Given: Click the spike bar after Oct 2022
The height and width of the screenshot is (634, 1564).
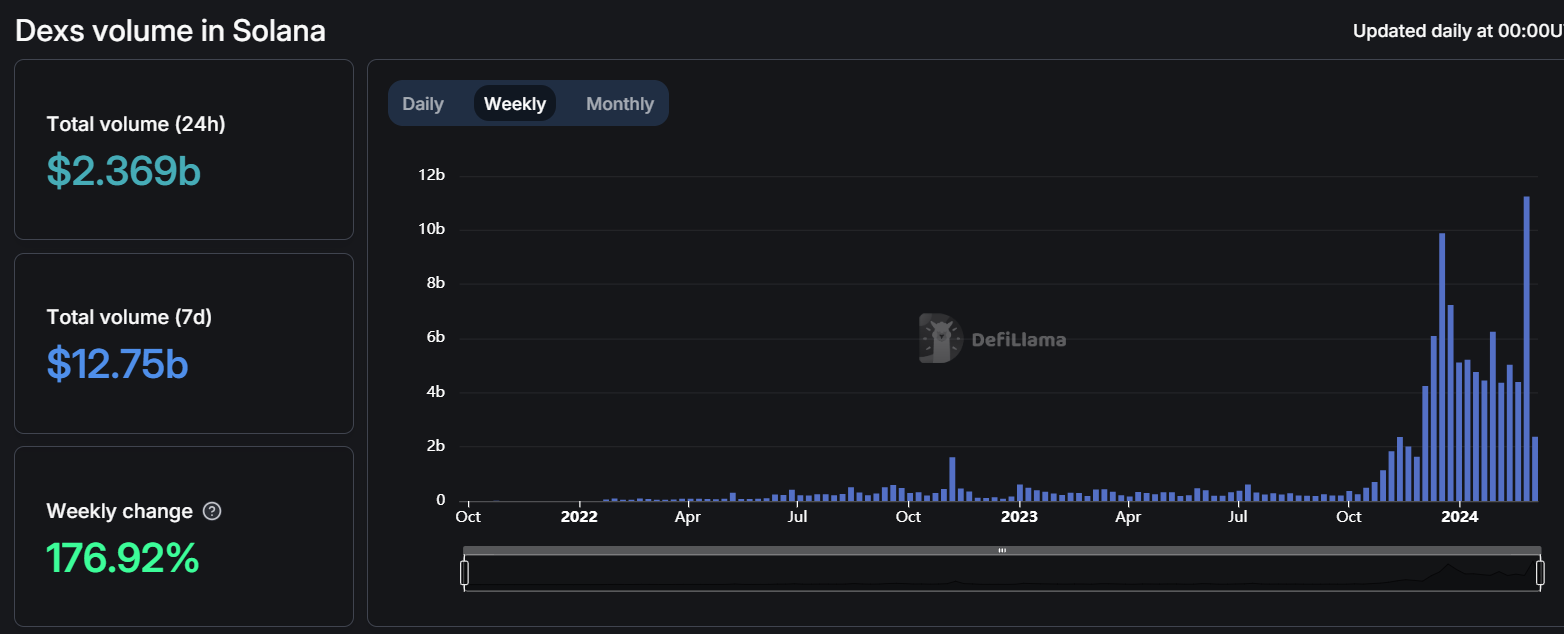Looking at the screenshot, I should [x=952, y=479].
